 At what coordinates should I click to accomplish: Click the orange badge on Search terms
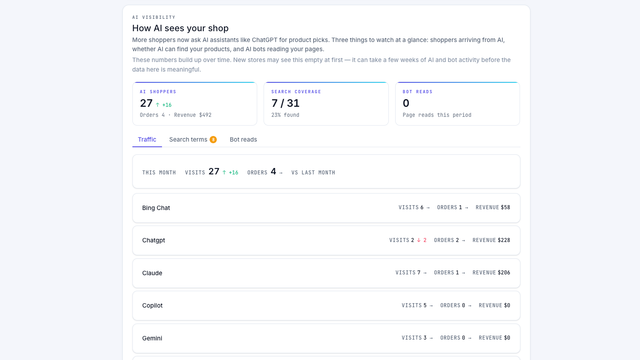click(x=213, y=140)
